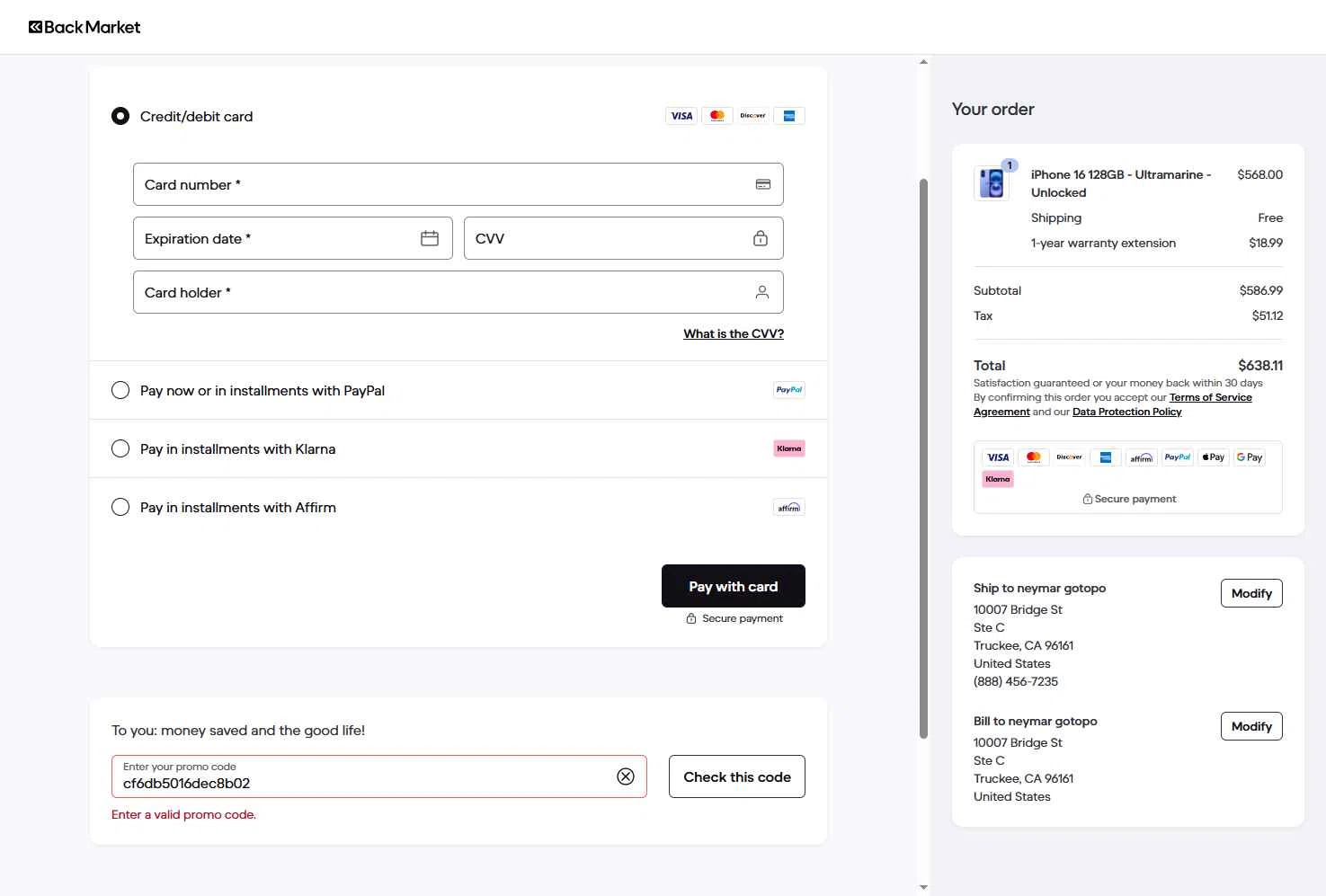This screenshot has width=1326, height=896.
Task: Click the PayPal icon in order summary
Action: (1178, 457)
